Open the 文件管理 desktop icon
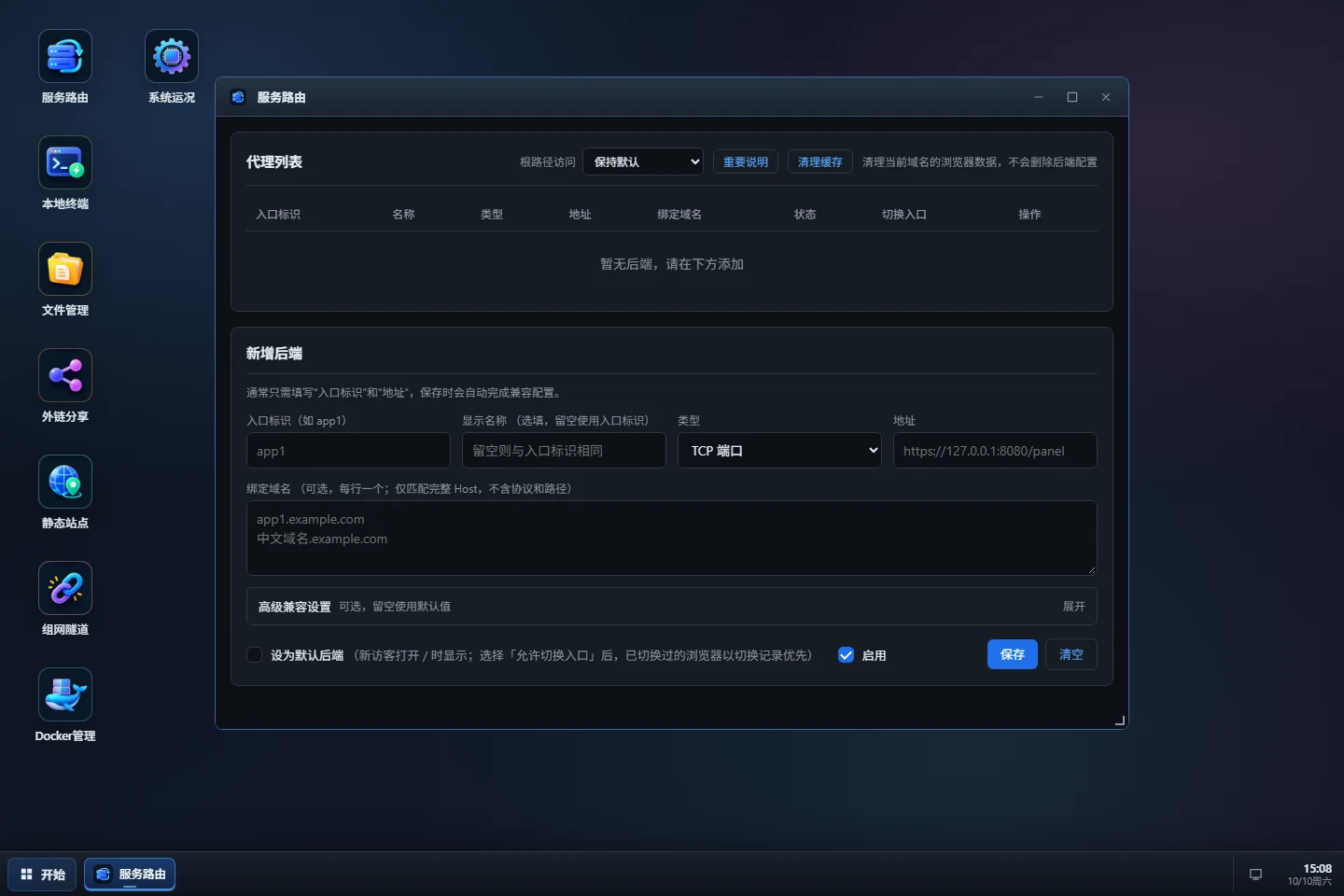Screen dimensions: 1344x896 click(65, 279)
